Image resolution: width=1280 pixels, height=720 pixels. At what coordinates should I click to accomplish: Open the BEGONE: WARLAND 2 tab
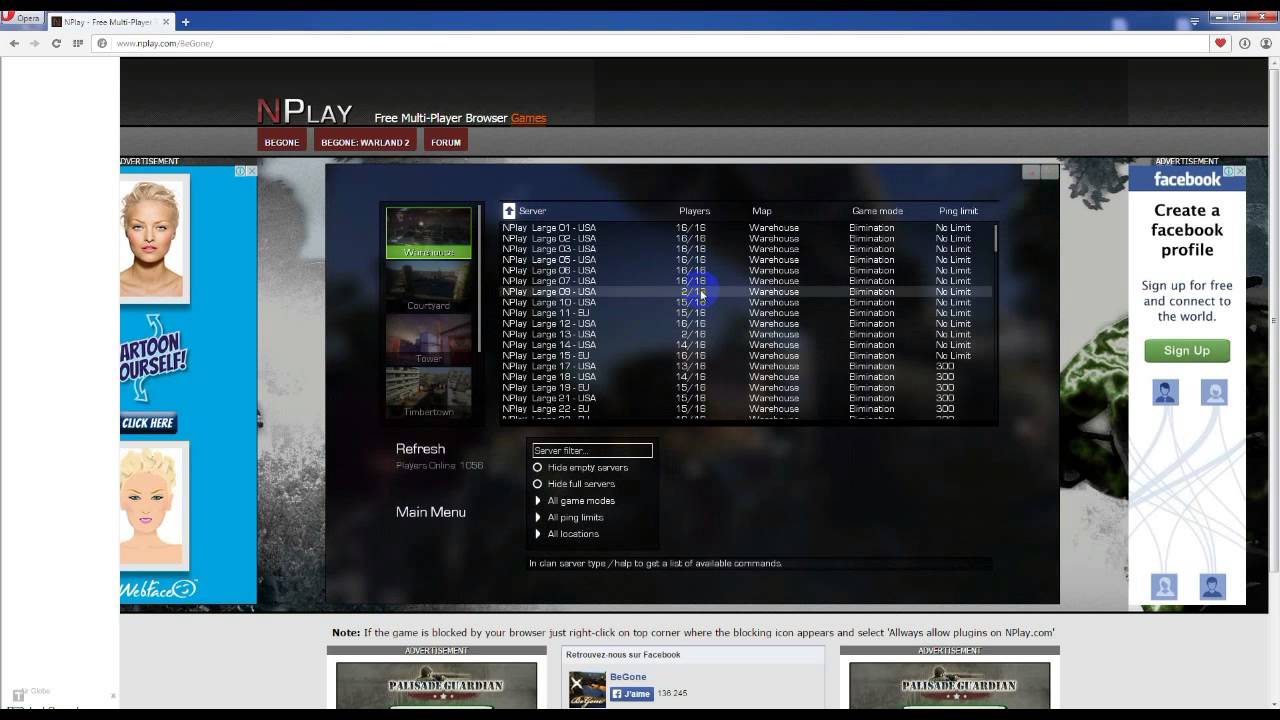(x=365, y=142)
